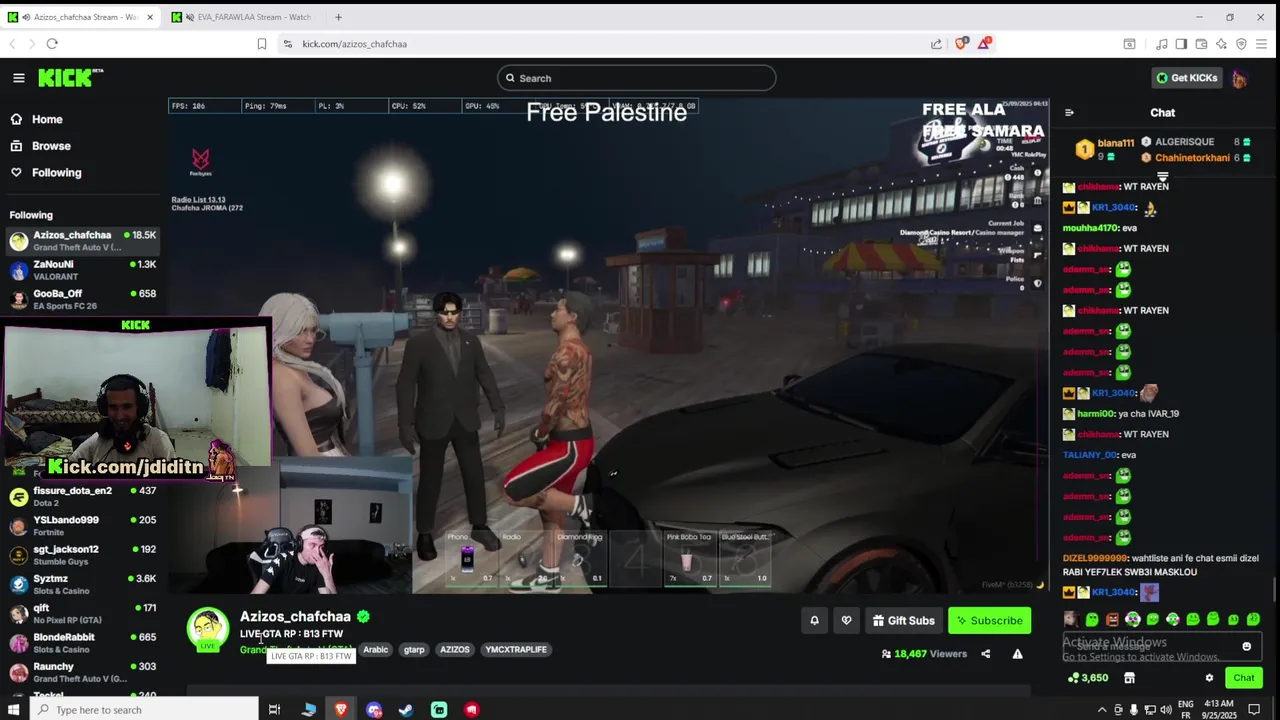
Task: Open Syztmz channel in sidebar
Action: pyautogui.click(x=82, y=584)
